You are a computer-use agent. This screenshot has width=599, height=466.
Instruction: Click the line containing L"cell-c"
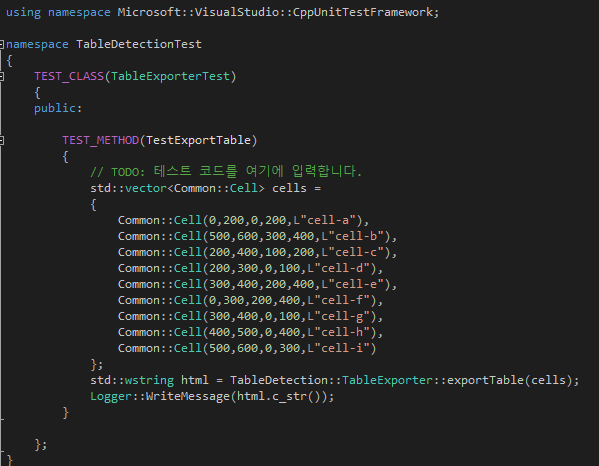pos(257,252)
